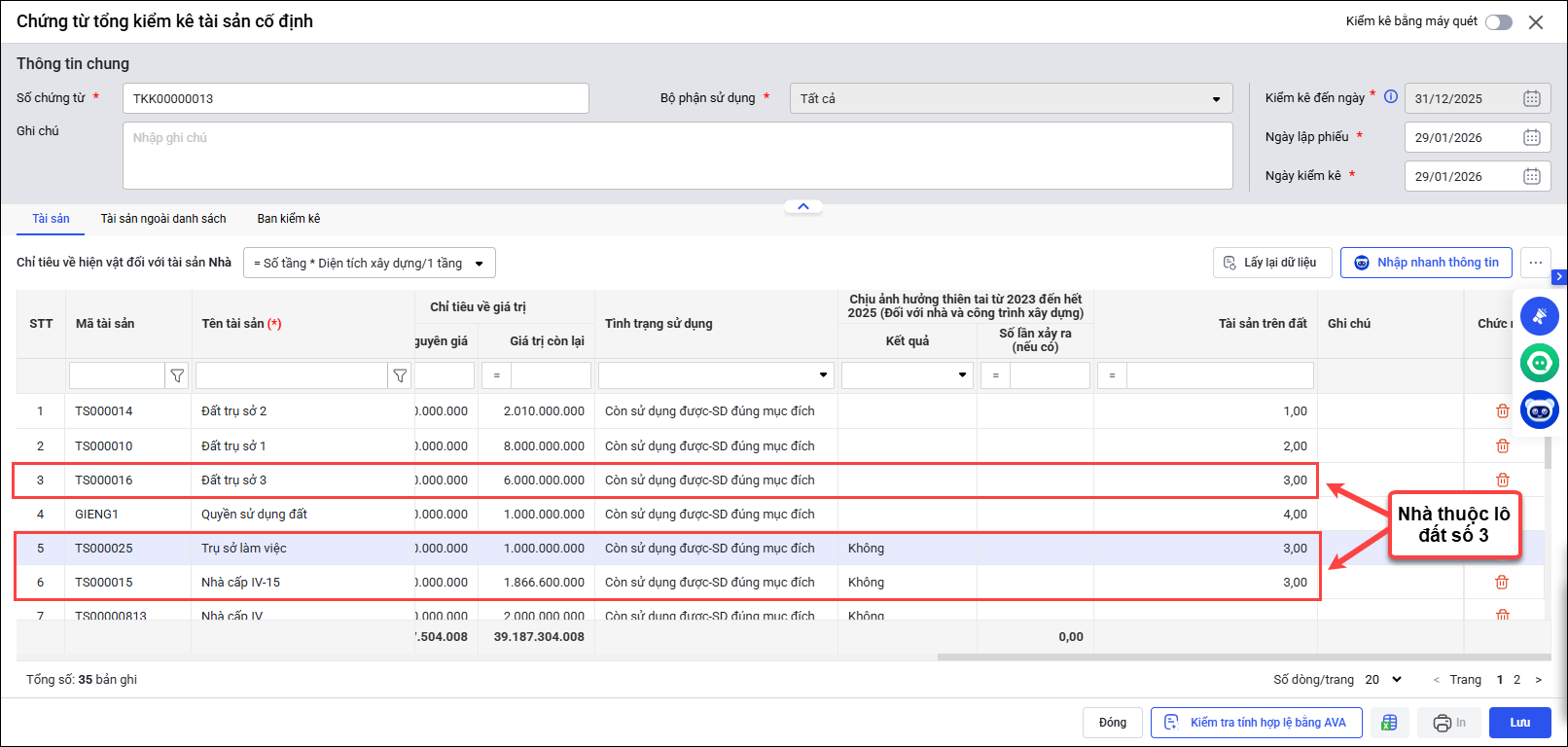The width and height of the screenshot is (1568, 747).
Task: Click the Excel export icon button
Action: (x=1389, y=723)
